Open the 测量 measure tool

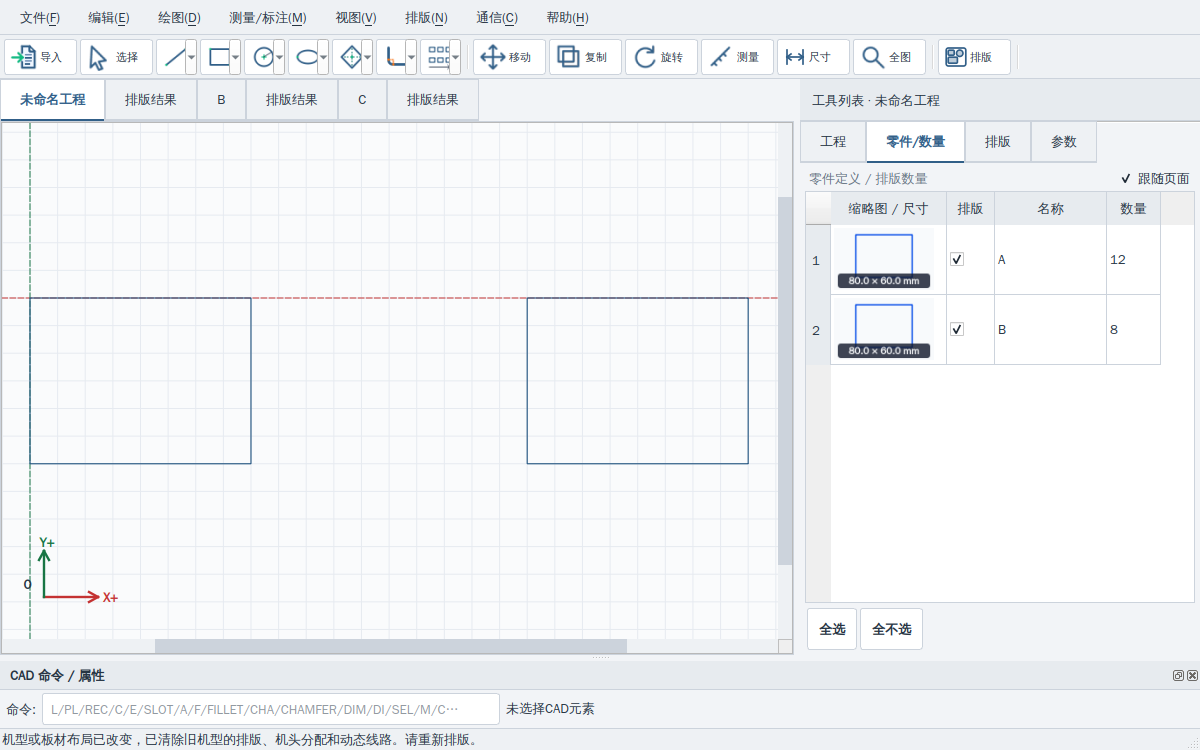tap(737, 57)
